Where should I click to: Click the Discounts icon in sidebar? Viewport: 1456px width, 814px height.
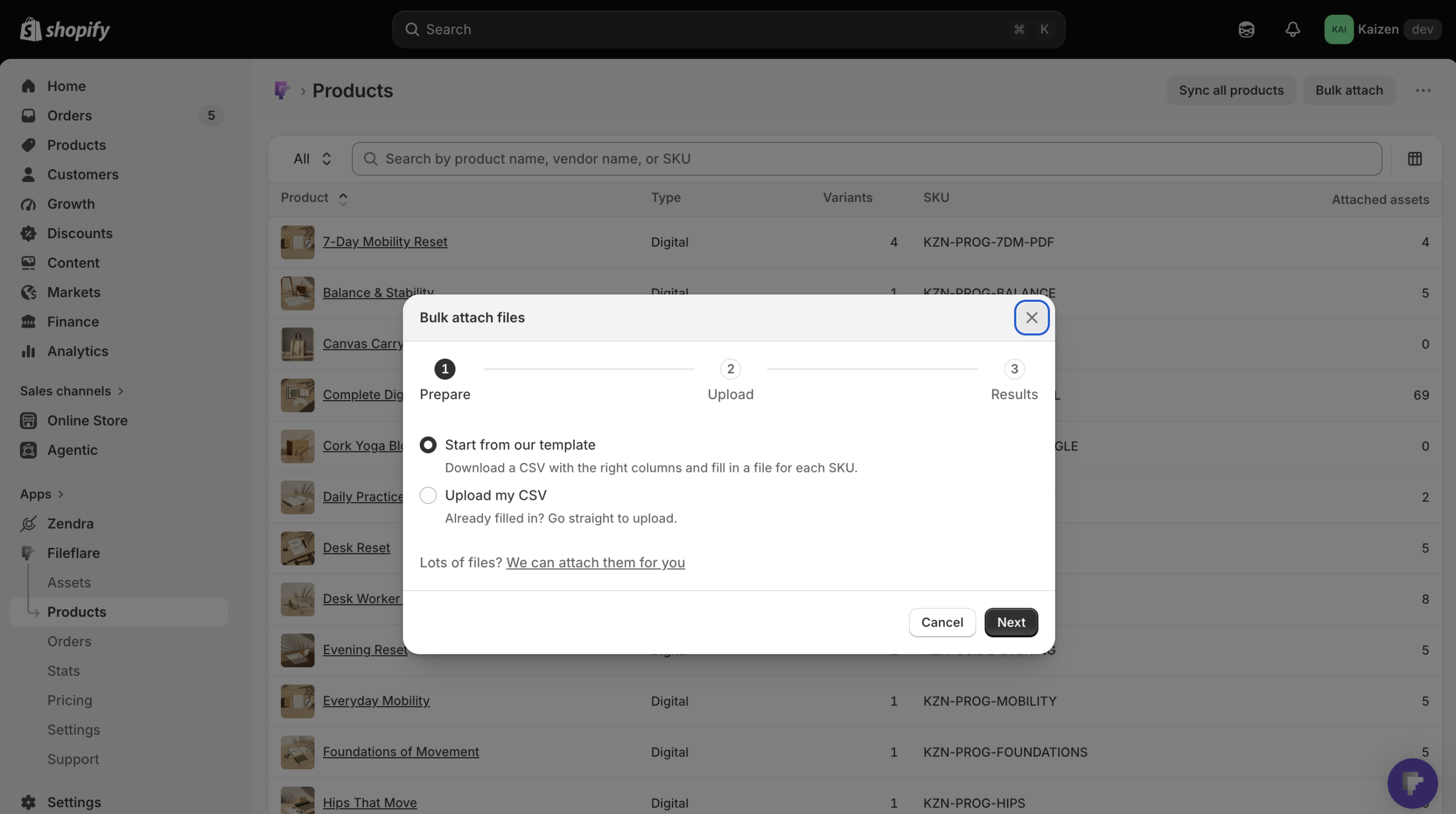[x=28, y=233]
